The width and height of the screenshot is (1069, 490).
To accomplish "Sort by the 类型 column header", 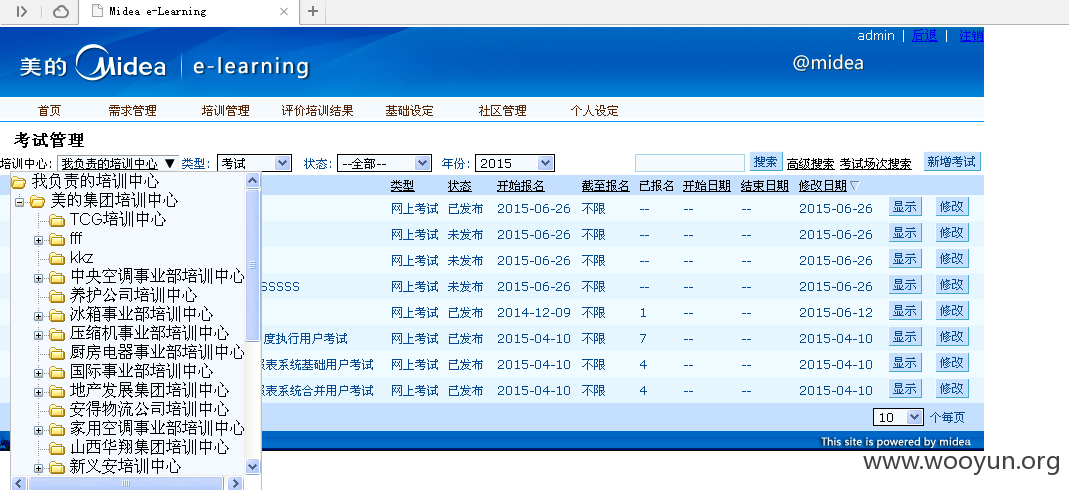I will tap(402, 186).
